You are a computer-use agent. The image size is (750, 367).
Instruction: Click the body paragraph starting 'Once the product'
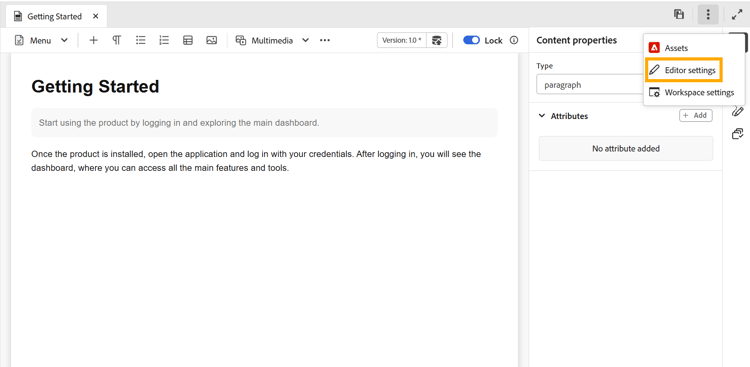(x=256, y=161)
